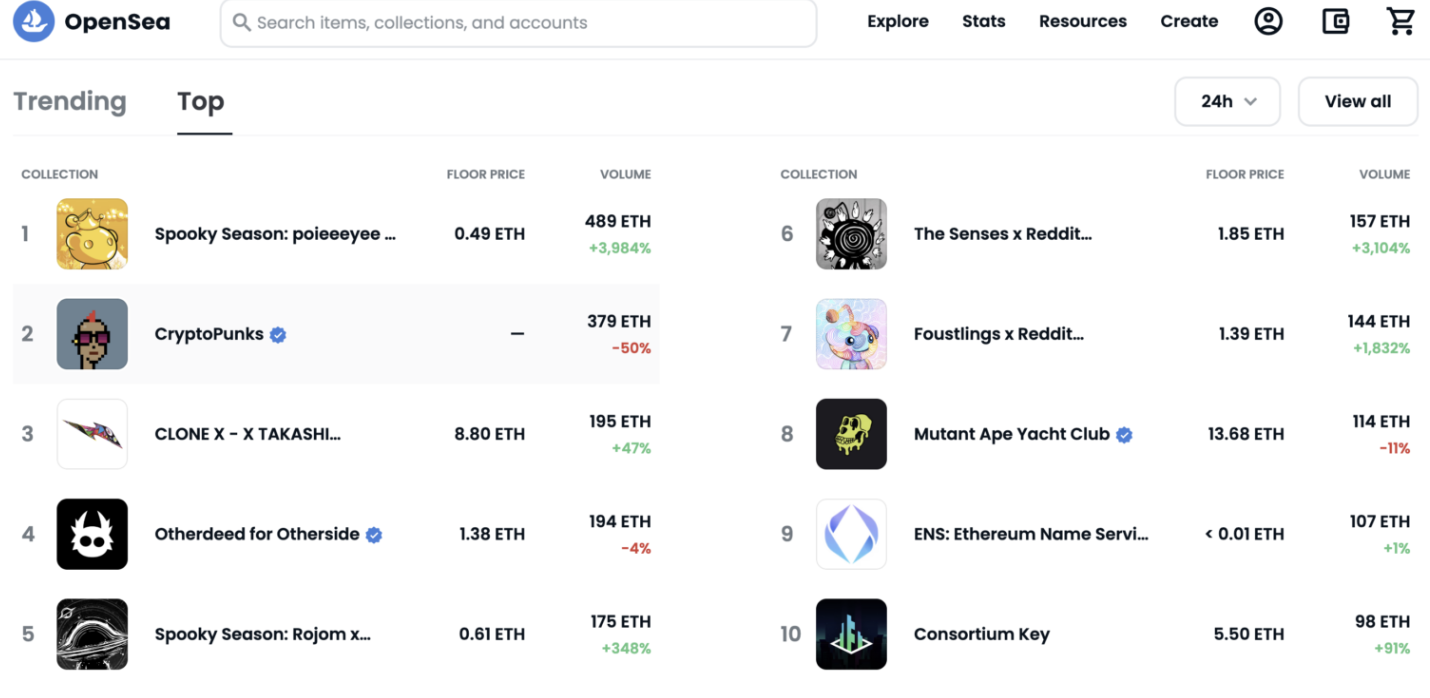The height and width of the screenshot is (698, 1430).
Task: Open Otherdeed for Otherside thumbnail
Action: pyautogui.click(x=92, y=534)
